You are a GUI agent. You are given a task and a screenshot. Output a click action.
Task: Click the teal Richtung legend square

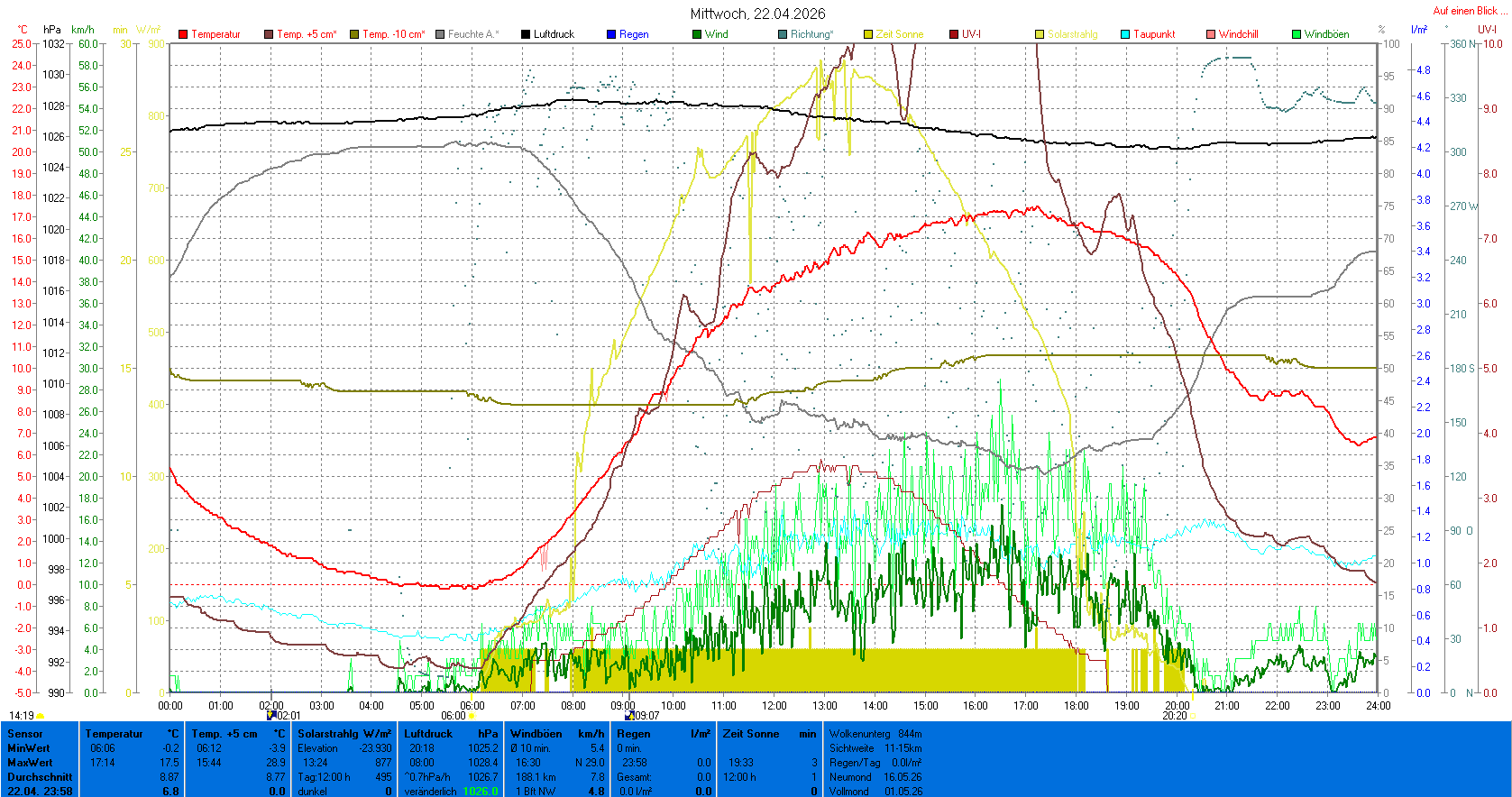coord(783,34)
